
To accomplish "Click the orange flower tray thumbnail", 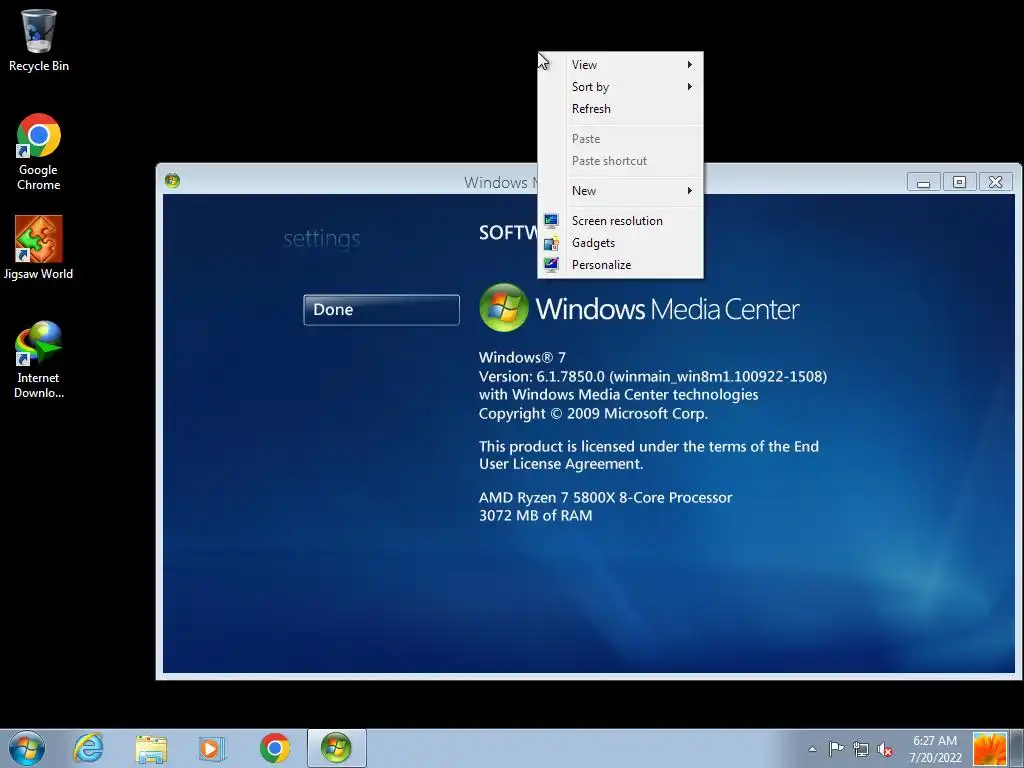I will (x=989, y=749).
